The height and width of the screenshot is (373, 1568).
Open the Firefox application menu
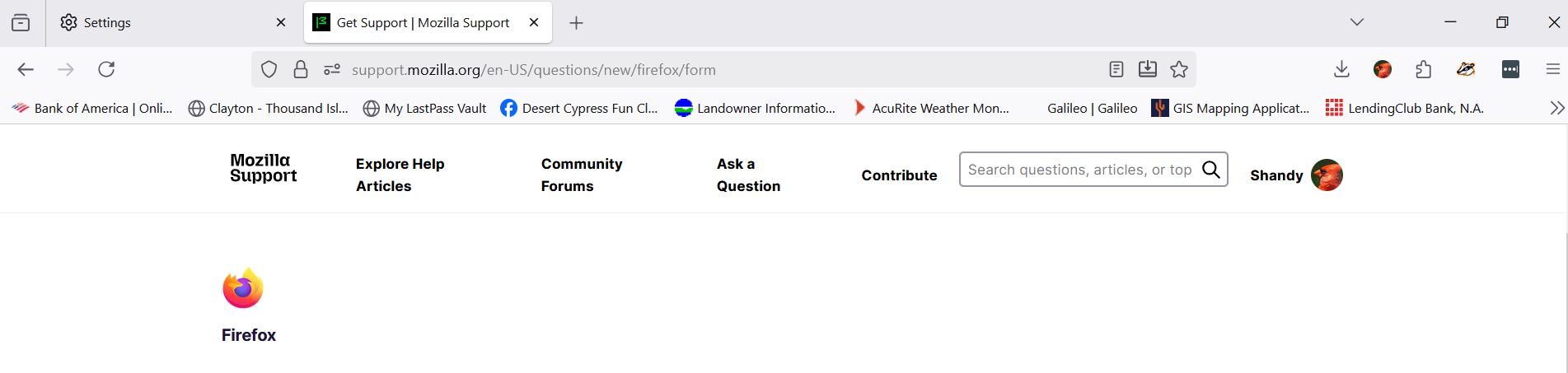click(1552, 70)
